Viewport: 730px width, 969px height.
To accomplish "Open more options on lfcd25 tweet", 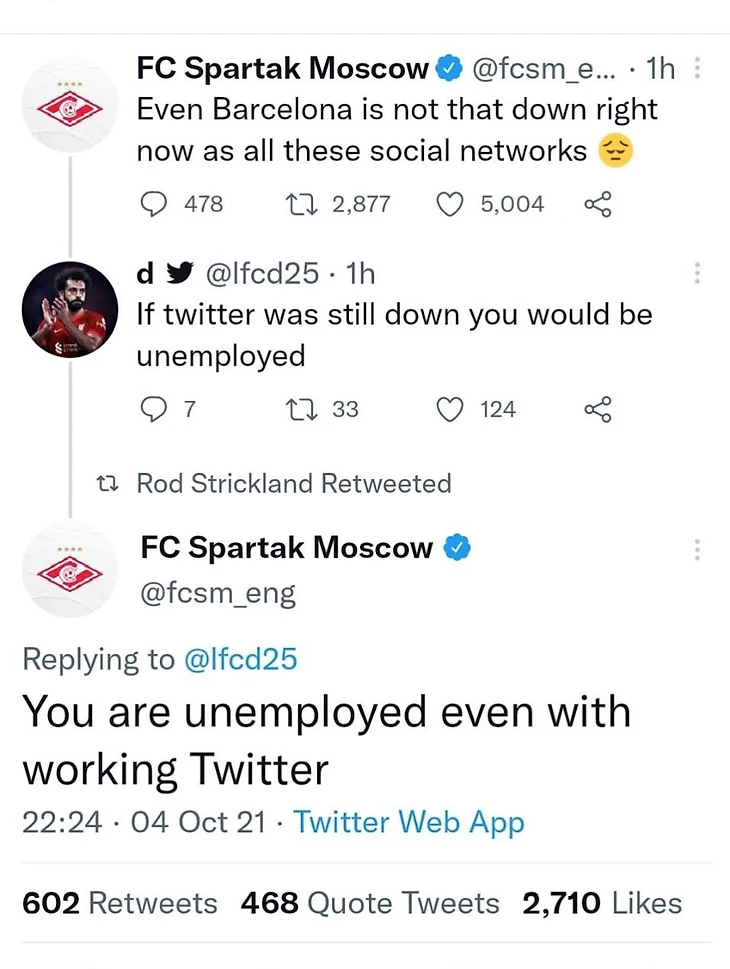I will click(x=697, y=272).
